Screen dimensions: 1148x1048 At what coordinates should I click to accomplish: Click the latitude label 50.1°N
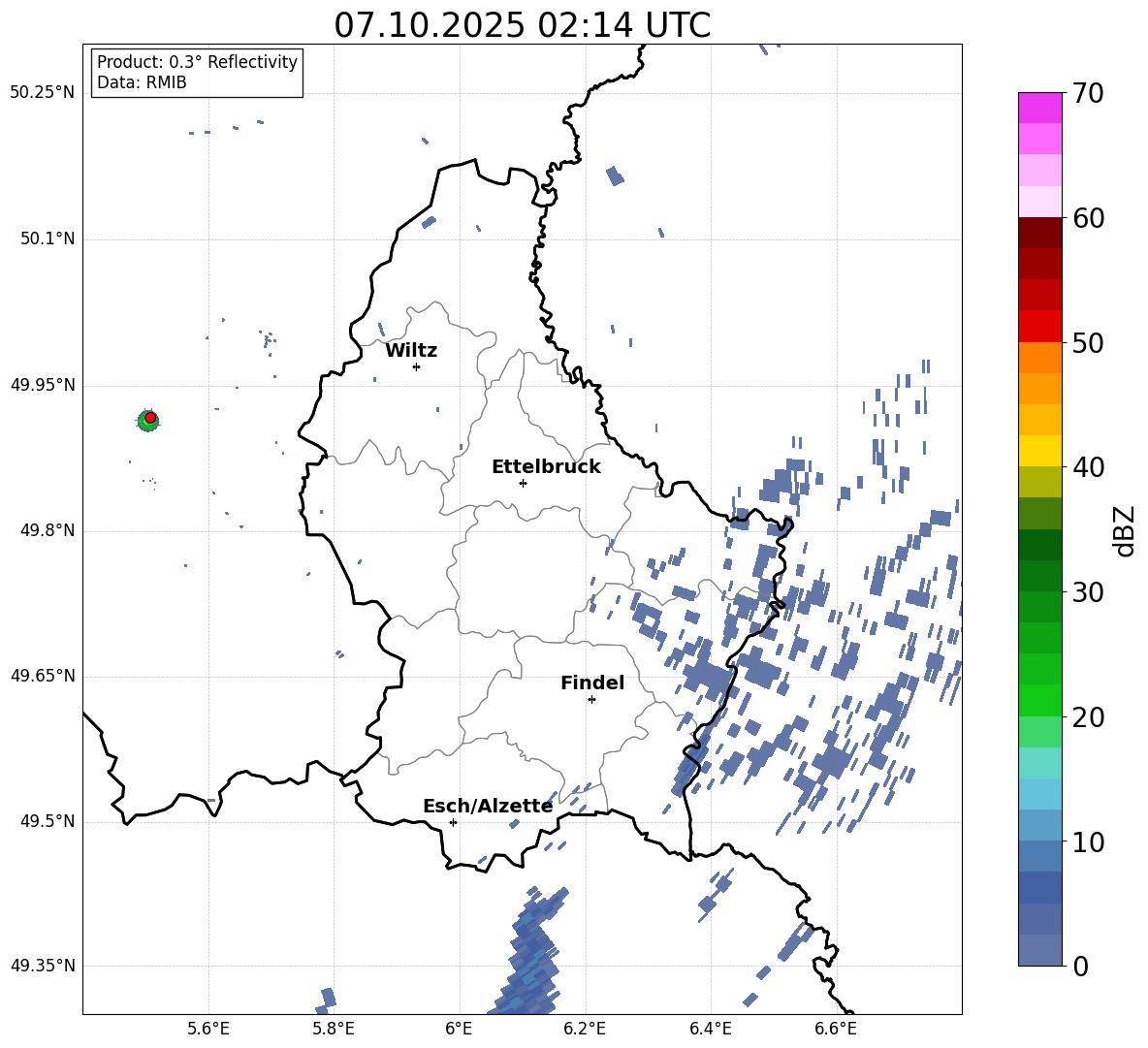pos(48,238)
